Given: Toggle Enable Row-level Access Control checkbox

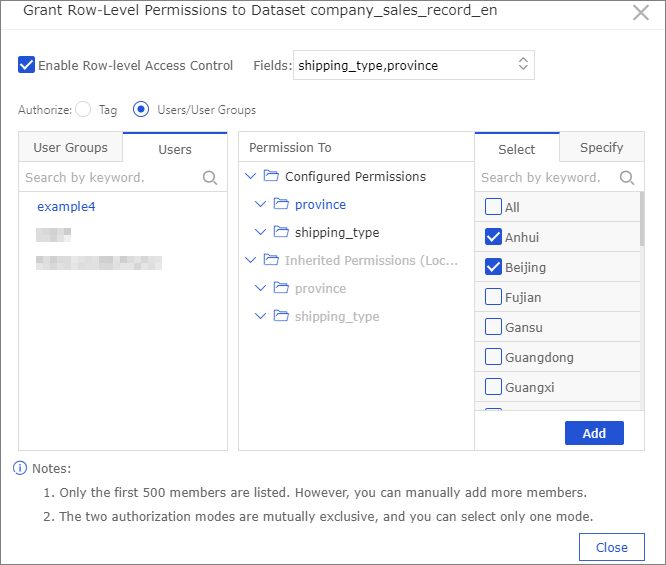Looking at the screenshot, I should coord(26,65).
